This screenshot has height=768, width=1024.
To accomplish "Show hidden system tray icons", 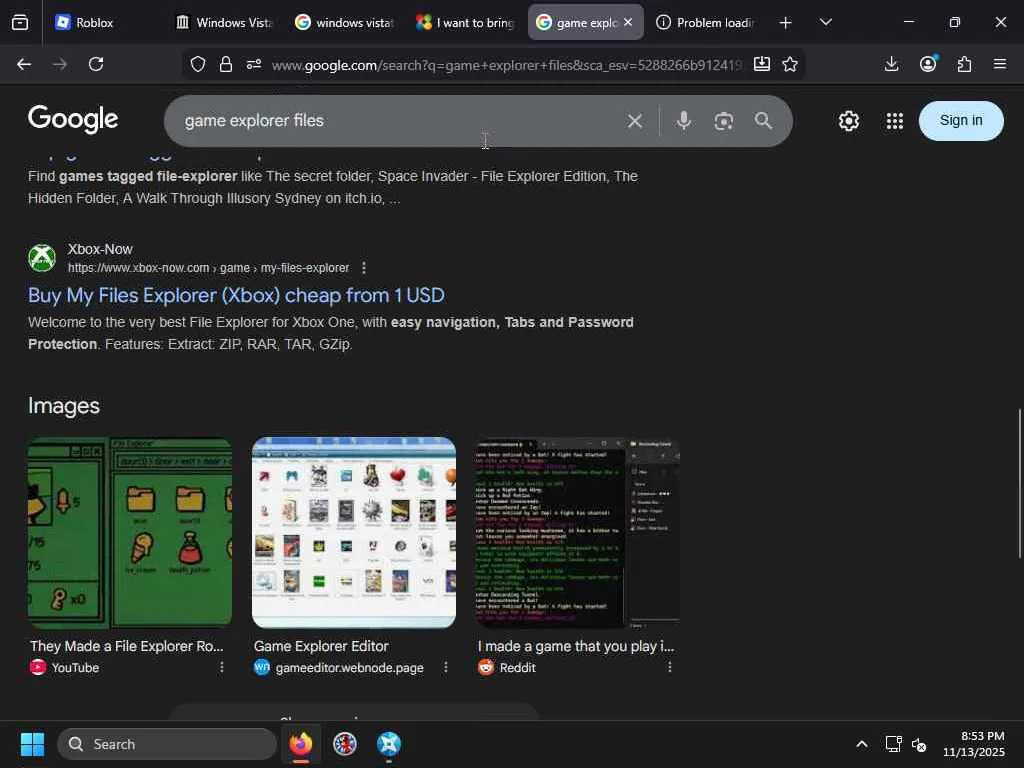I will click(862, 744).
